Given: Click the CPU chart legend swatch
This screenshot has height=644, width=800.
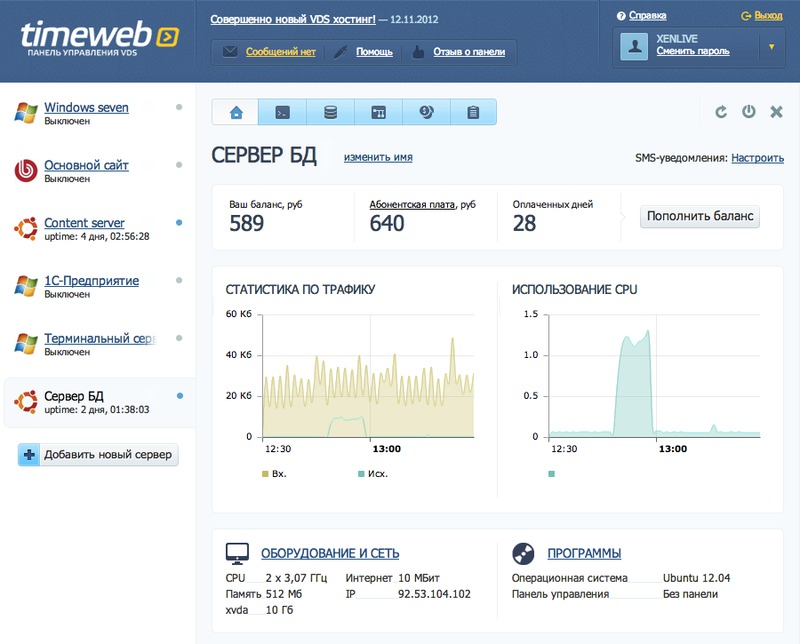Looking at the screenshot, I should (x=551, y=474).
